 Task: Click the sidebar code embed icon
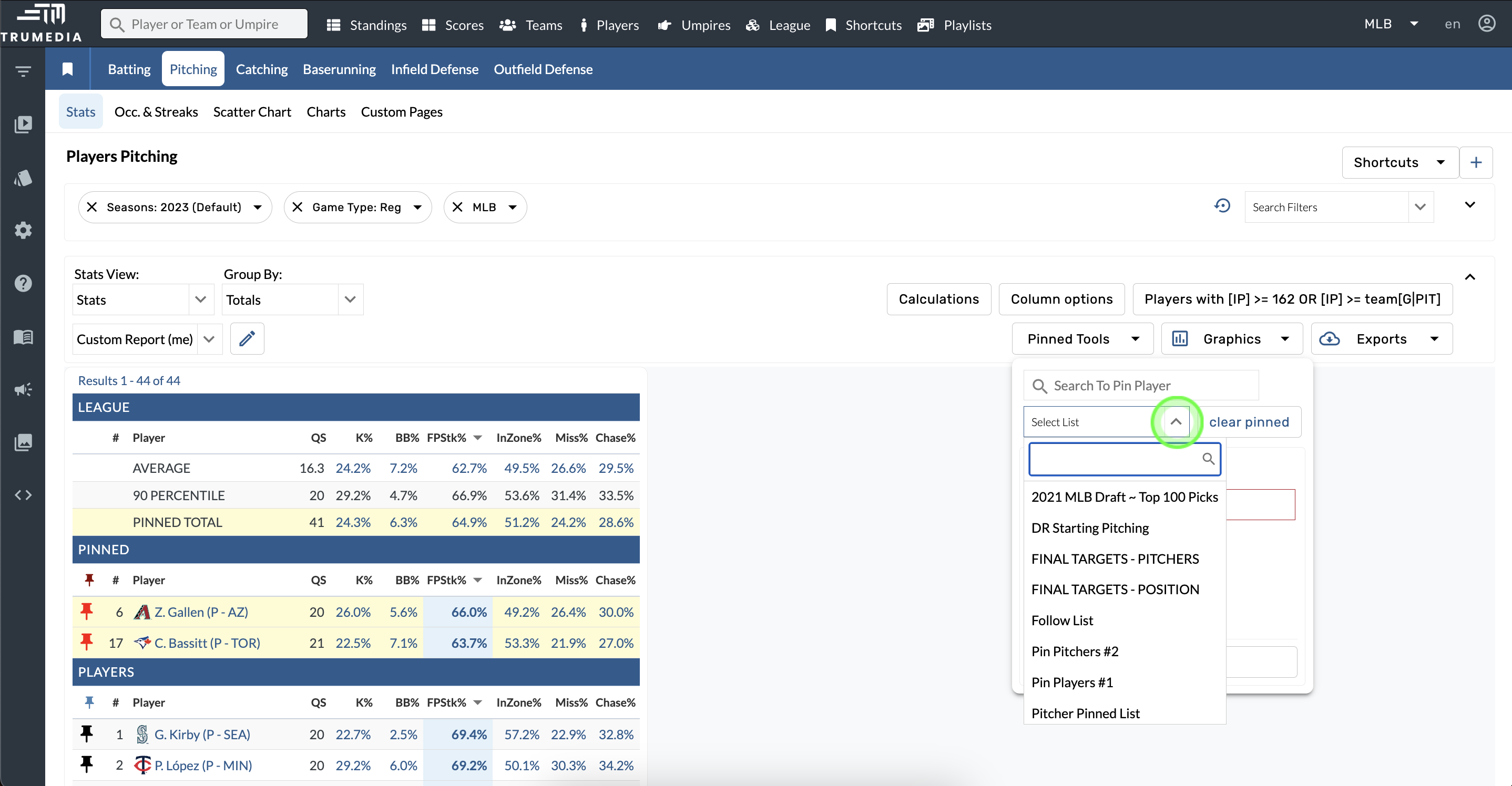click(23, 495)
